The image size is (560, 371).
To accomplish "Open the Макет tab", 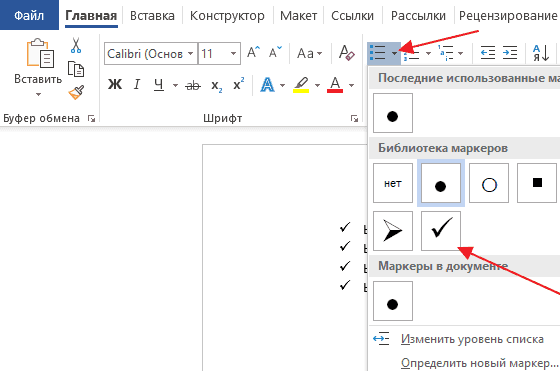I will point(298,16).
